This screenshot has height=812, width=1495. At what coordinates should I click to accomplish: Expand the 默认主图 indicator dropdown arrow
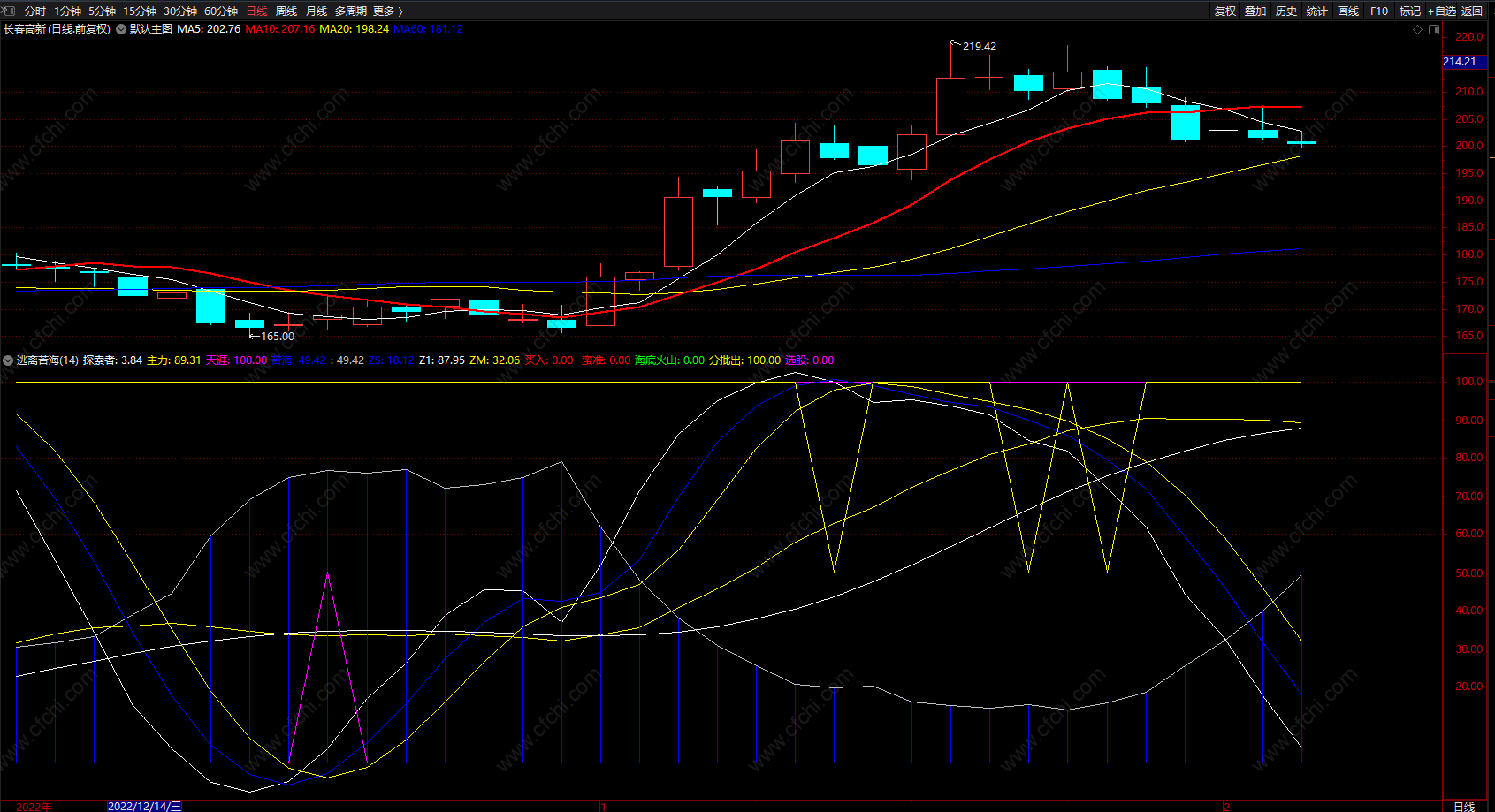point(121,29)
